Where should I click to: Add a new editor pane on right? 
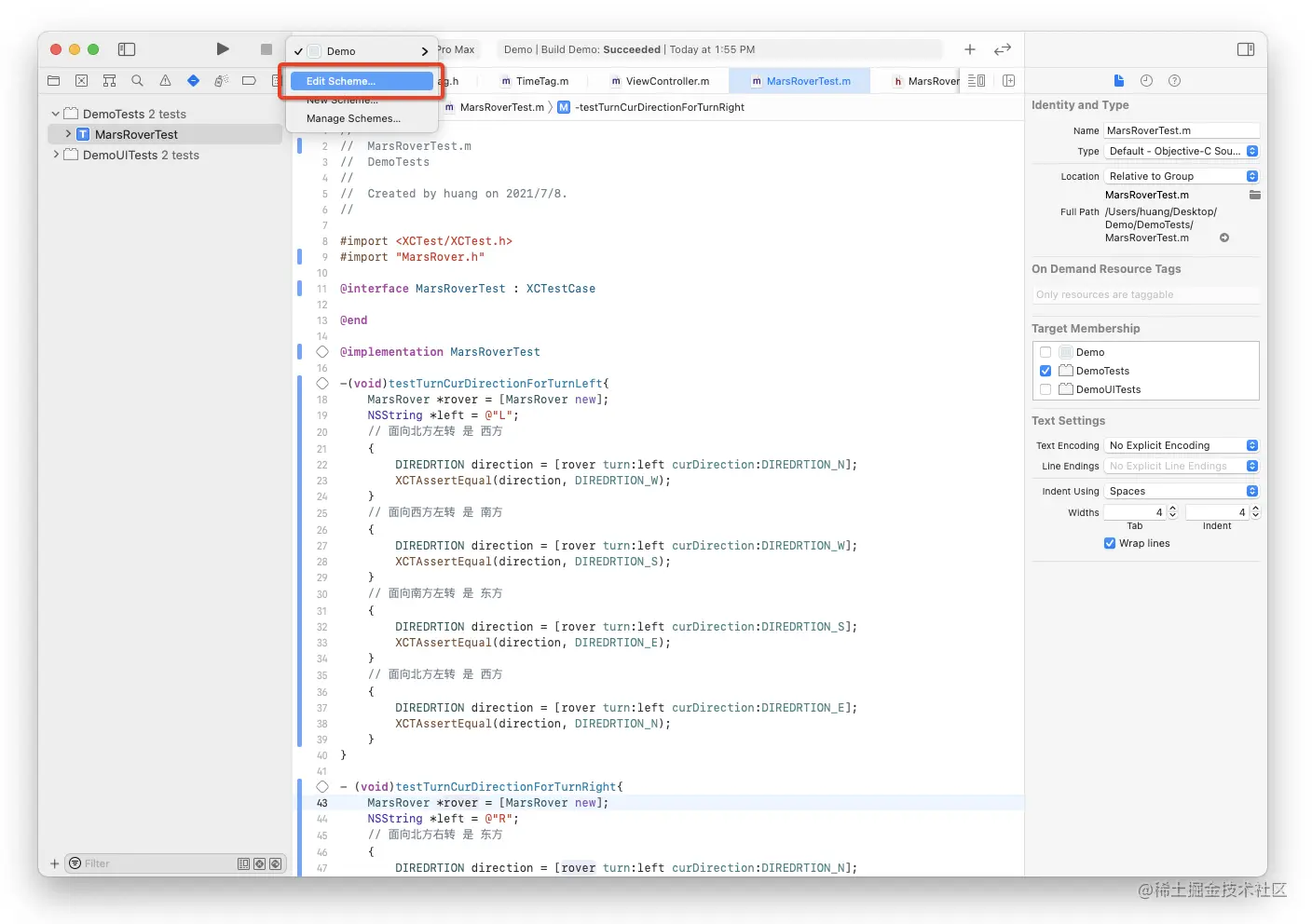click(x=1008, y=81)
